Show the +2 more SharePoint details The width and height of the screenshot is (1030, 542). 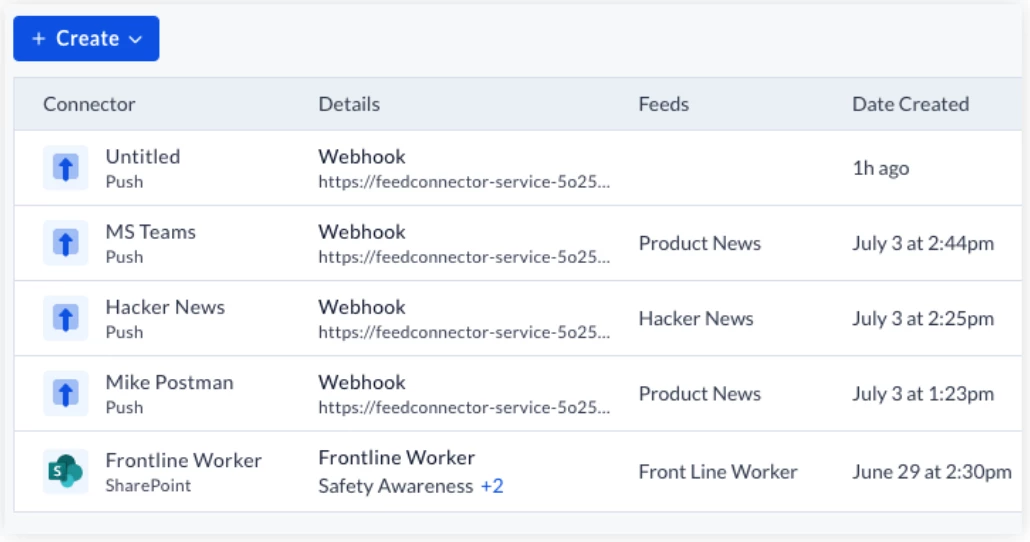492,486
